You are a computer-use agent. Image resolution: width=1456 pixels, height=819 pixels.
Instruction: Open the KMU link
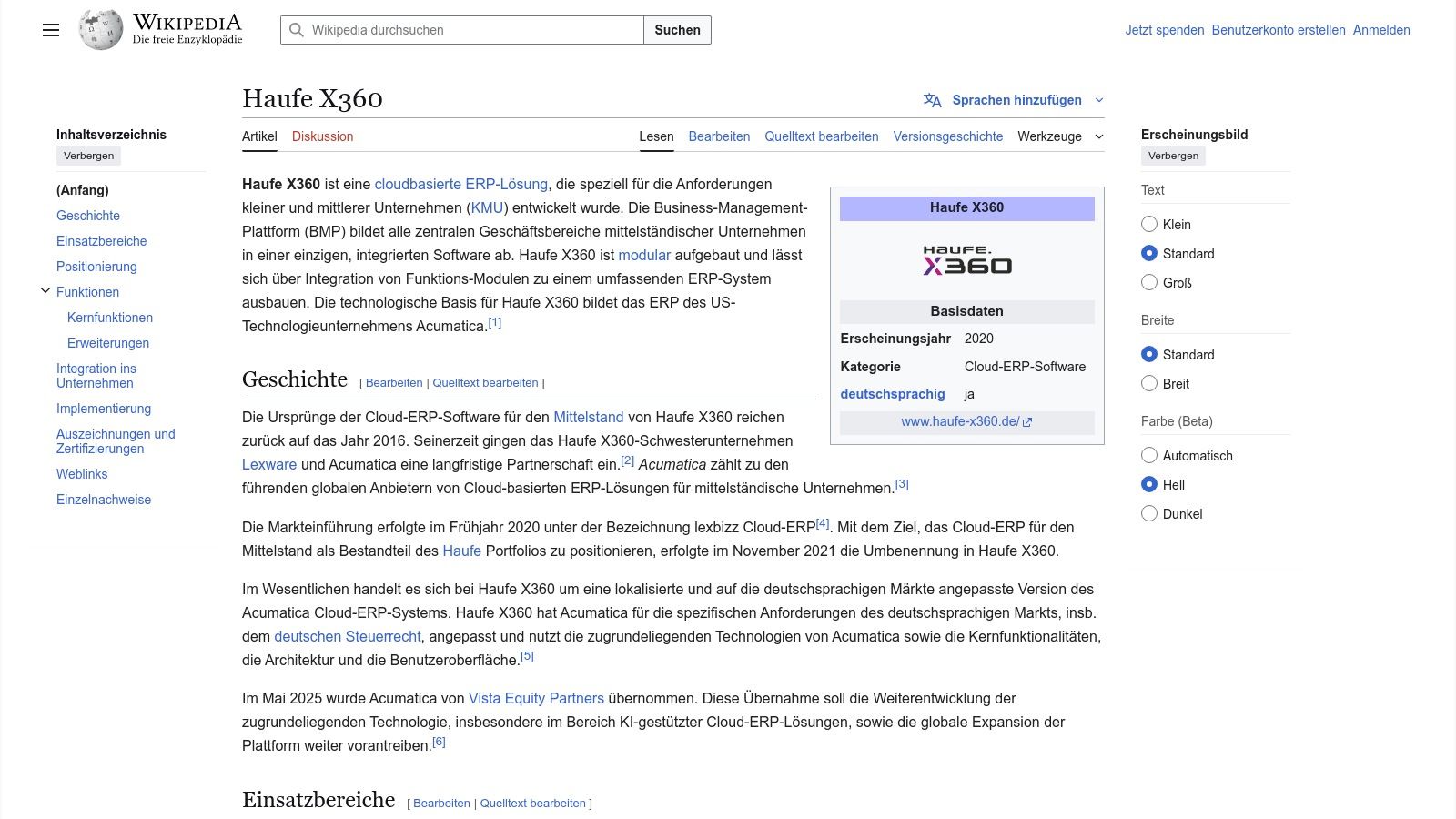pos(487,207)
